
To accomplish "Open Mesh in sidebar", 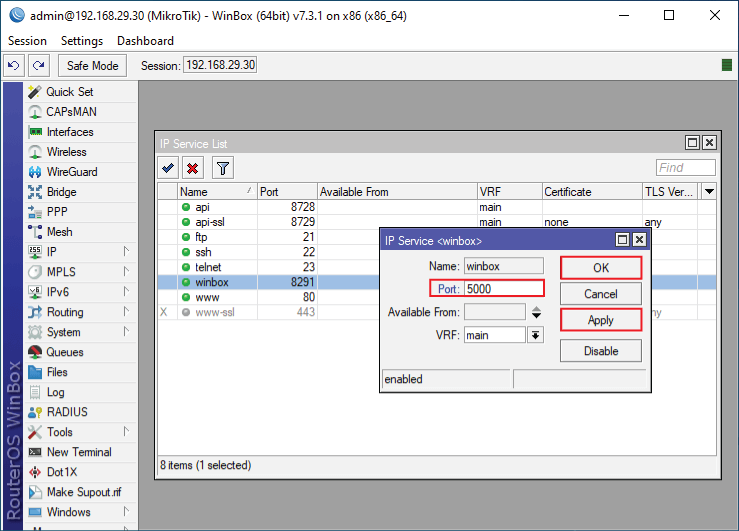I will coord(80,232).
